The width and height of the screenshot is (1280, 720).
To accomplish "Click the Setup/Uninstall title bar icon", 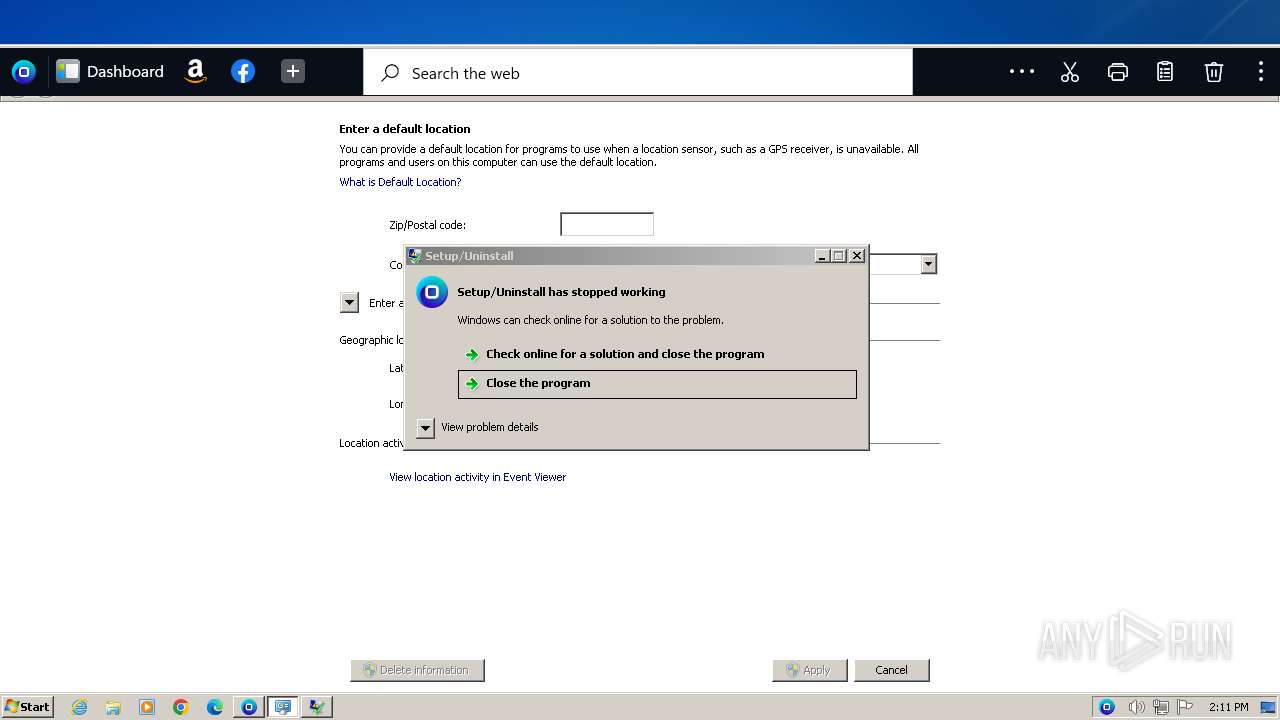I will pos(415,256).
